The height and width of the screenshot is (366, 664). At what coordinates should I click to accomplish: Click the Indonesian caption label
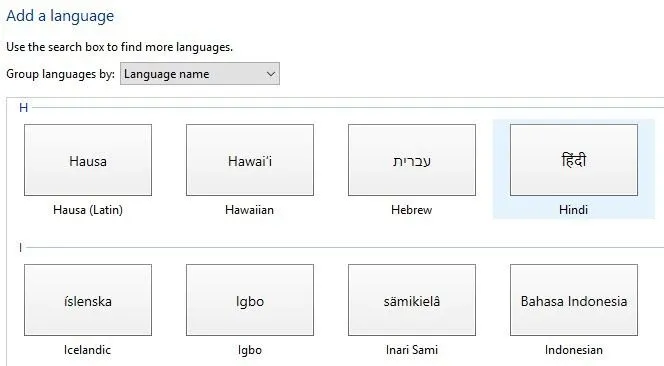(574, 350)
